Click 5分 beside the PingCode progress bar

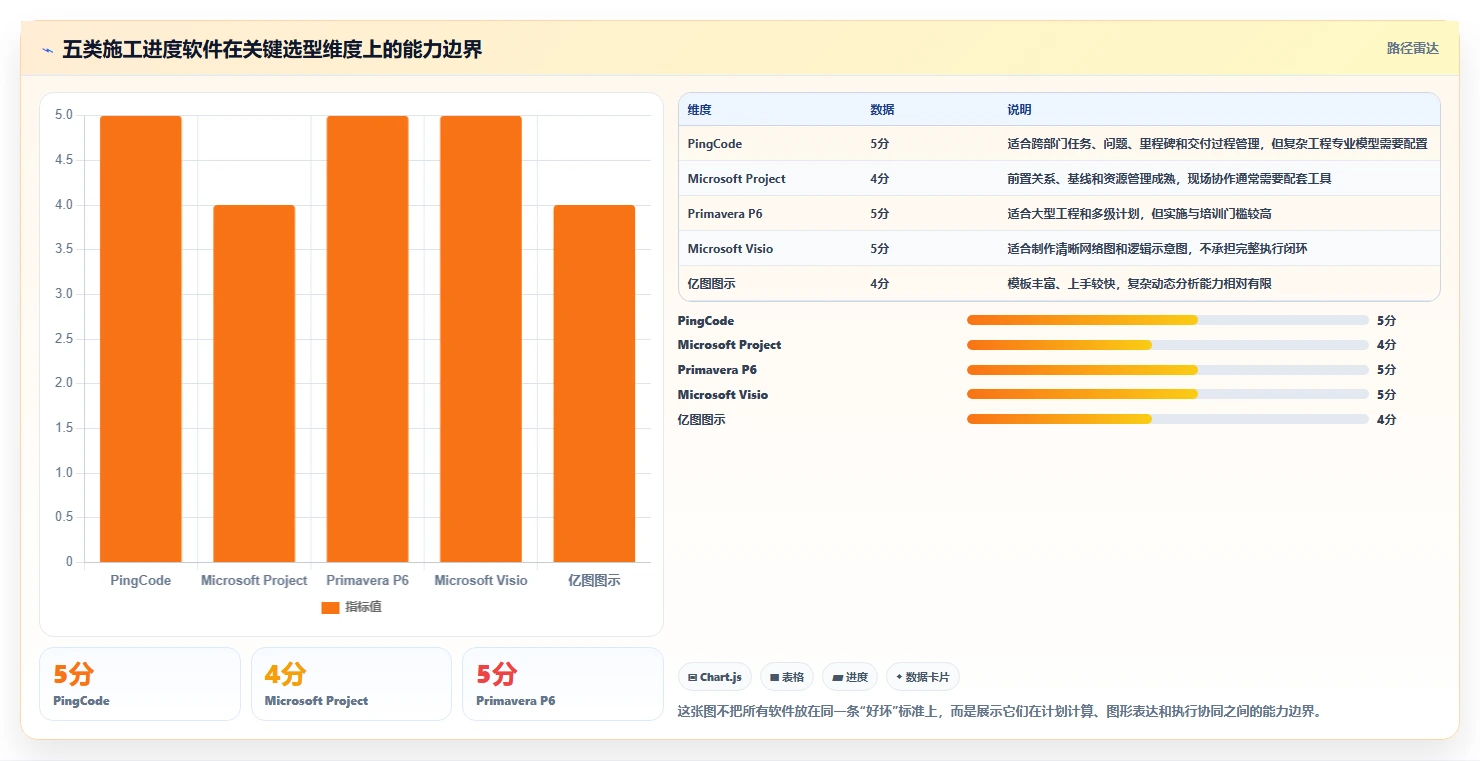coord(1386,321)
